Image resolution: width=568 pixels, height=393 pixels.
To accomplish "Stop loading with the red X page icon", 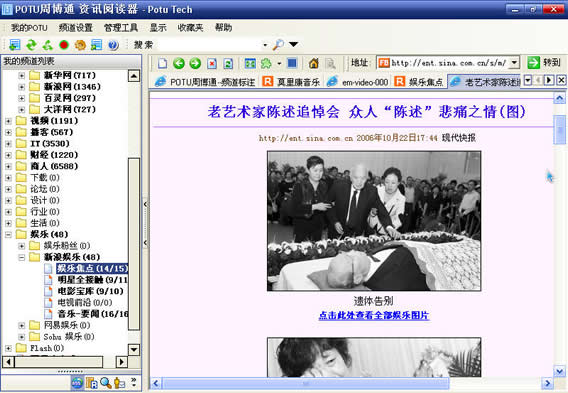I will click(212, 64).
